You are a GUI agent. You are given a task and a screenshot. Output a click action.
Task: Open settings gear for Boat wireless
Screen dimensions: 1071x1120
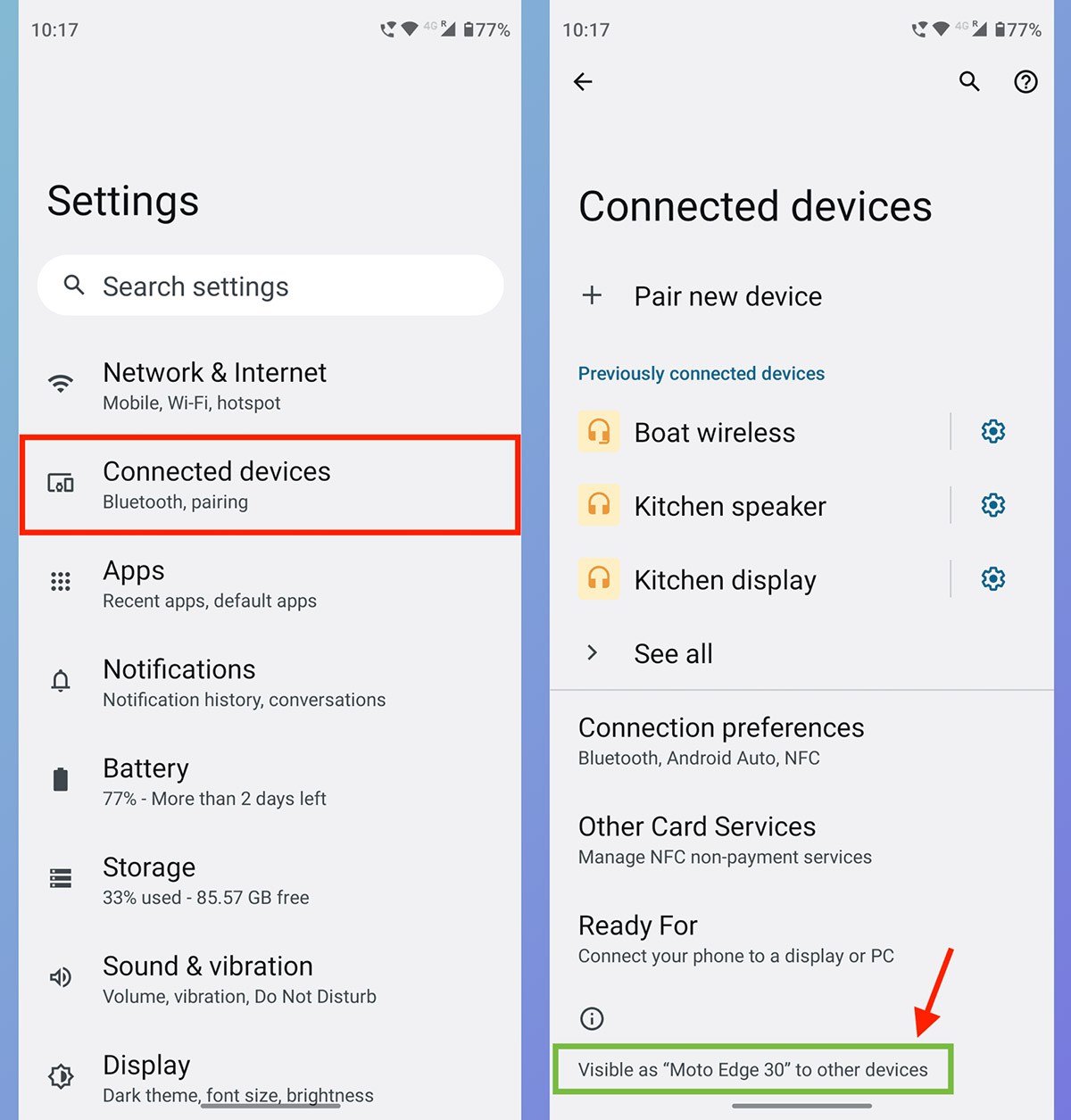[993, 432]
